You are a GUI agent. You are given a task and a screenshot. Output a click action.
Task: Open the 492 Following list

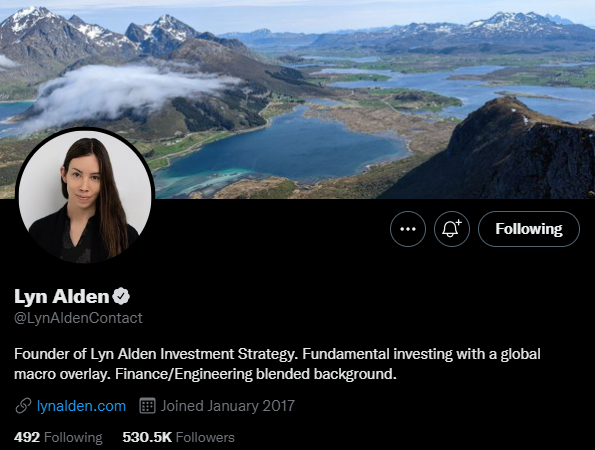pos(58,437)
